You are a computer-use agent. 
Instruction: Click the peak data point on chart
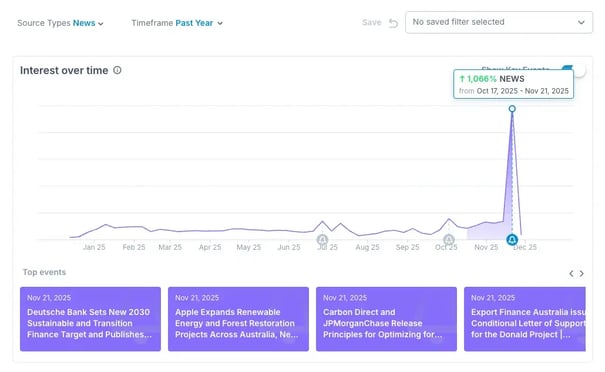click(x=512, y=109)
